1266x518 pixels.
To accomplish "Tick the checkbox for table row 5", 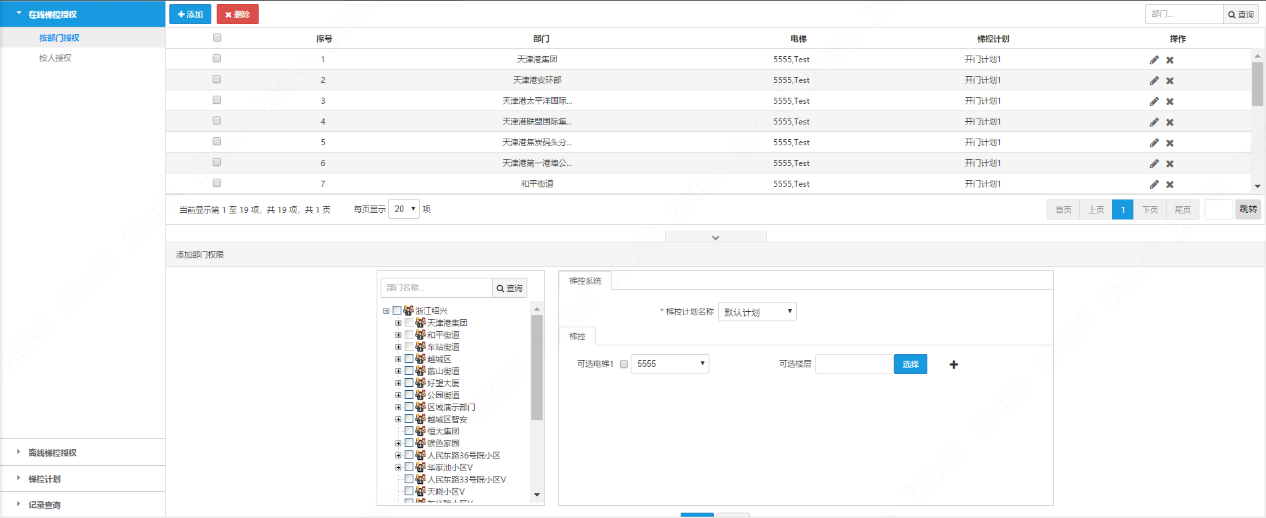I will [217, 141].
